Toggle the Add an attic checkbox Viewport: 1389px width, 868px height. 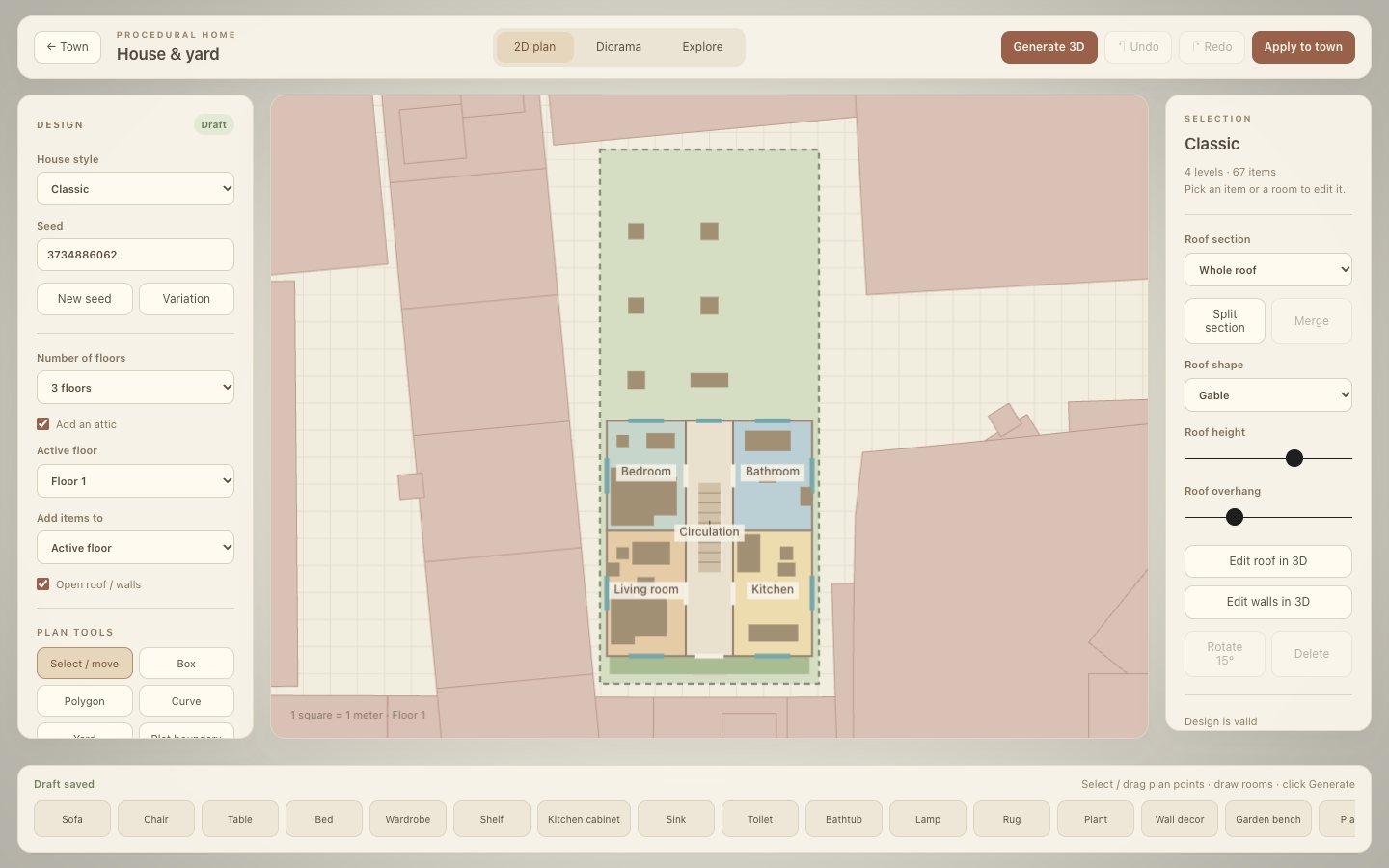tap(43, 424)
